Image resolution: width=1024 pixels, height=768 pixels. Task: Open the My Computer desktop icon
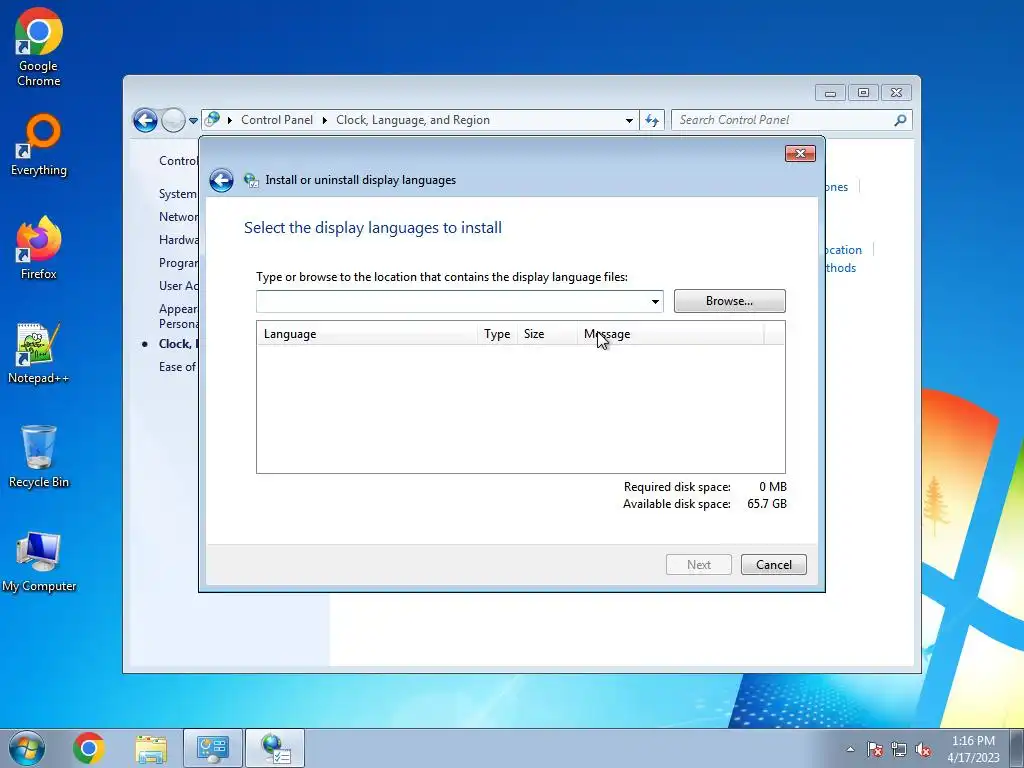[x=39, y=562]
